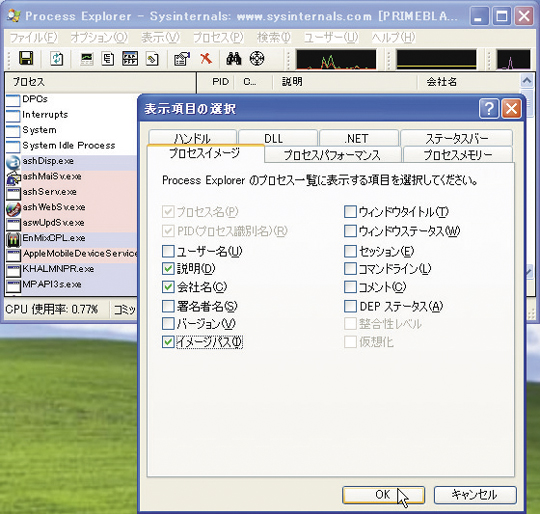540x514 pixels.
Task: Select the aswUpdSv.exe process row
Action: [x=72, y=223]
